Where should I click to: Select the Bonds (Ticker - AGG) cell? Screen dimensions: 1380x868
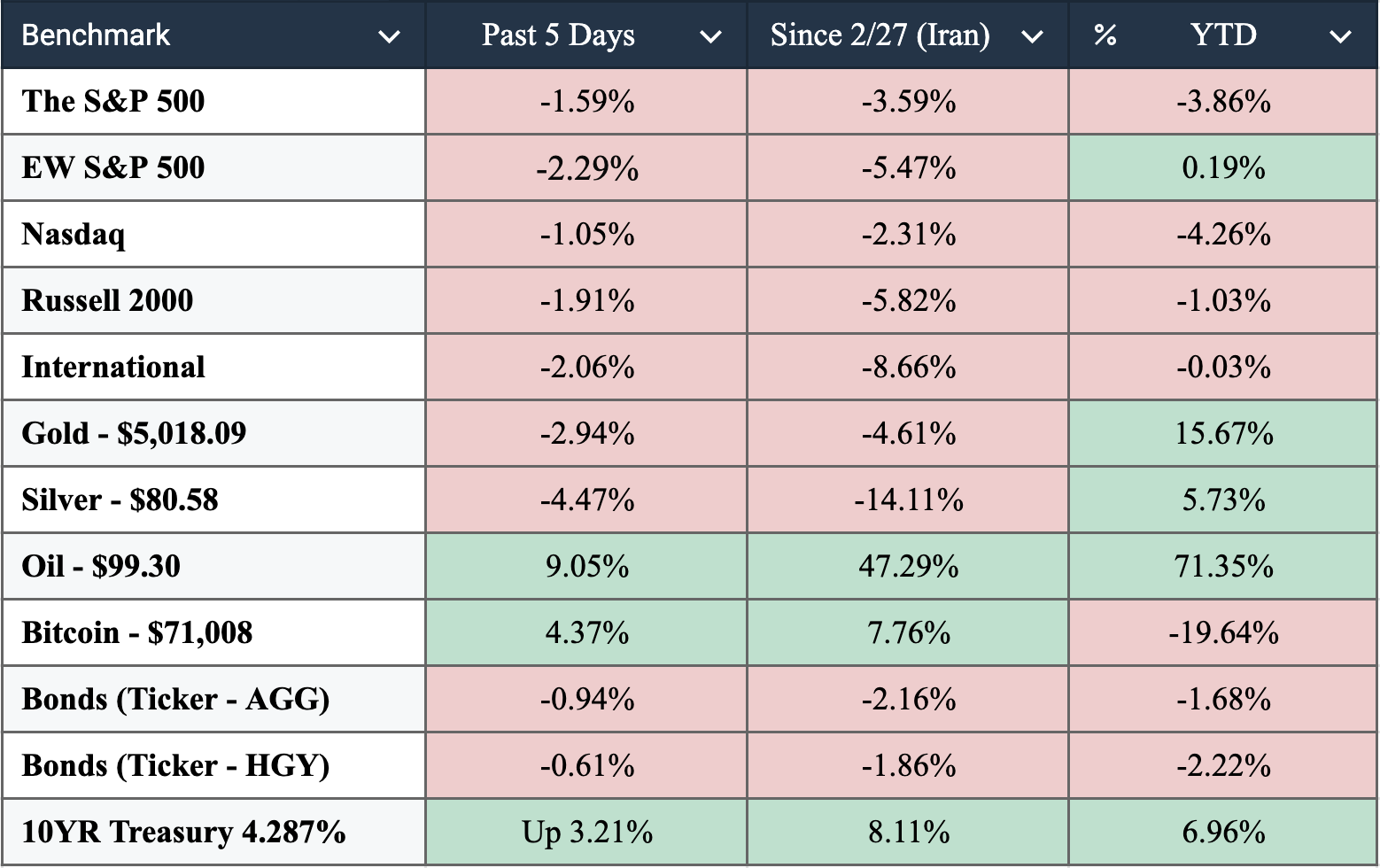click(x=175, y=700)
